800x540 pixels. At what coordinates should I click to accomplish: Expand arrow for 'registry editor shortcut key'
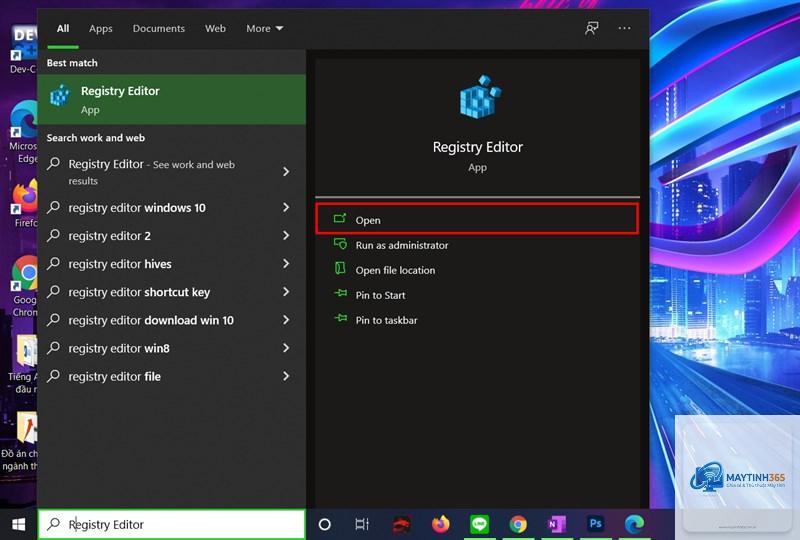286,291
